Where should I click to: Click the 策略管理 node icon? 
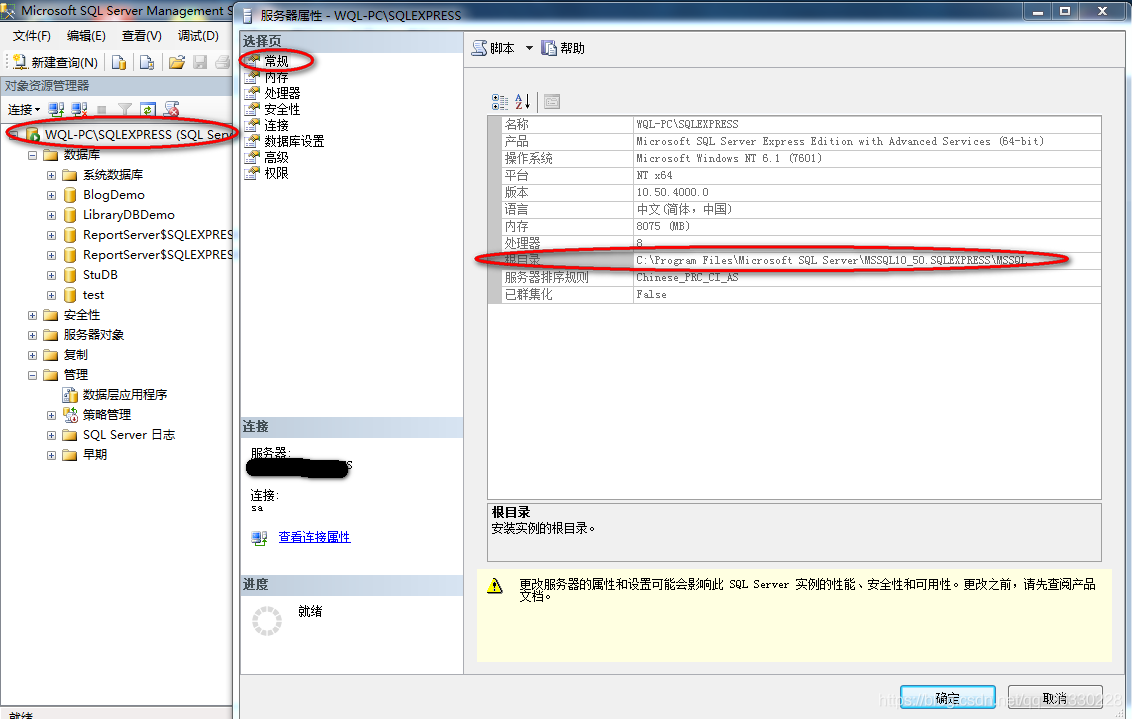70,415
